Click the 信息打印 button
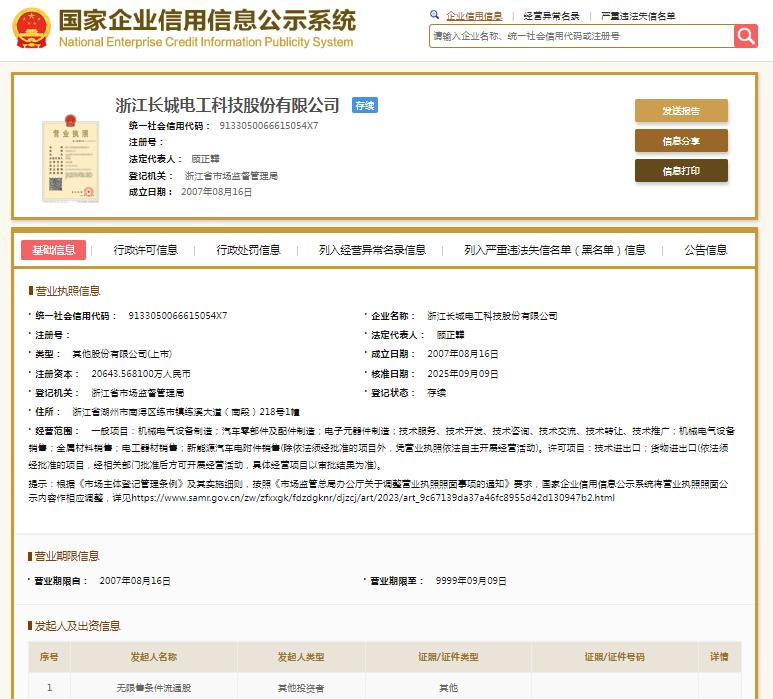This screenshot has width=773, height=699. [681, 171]
